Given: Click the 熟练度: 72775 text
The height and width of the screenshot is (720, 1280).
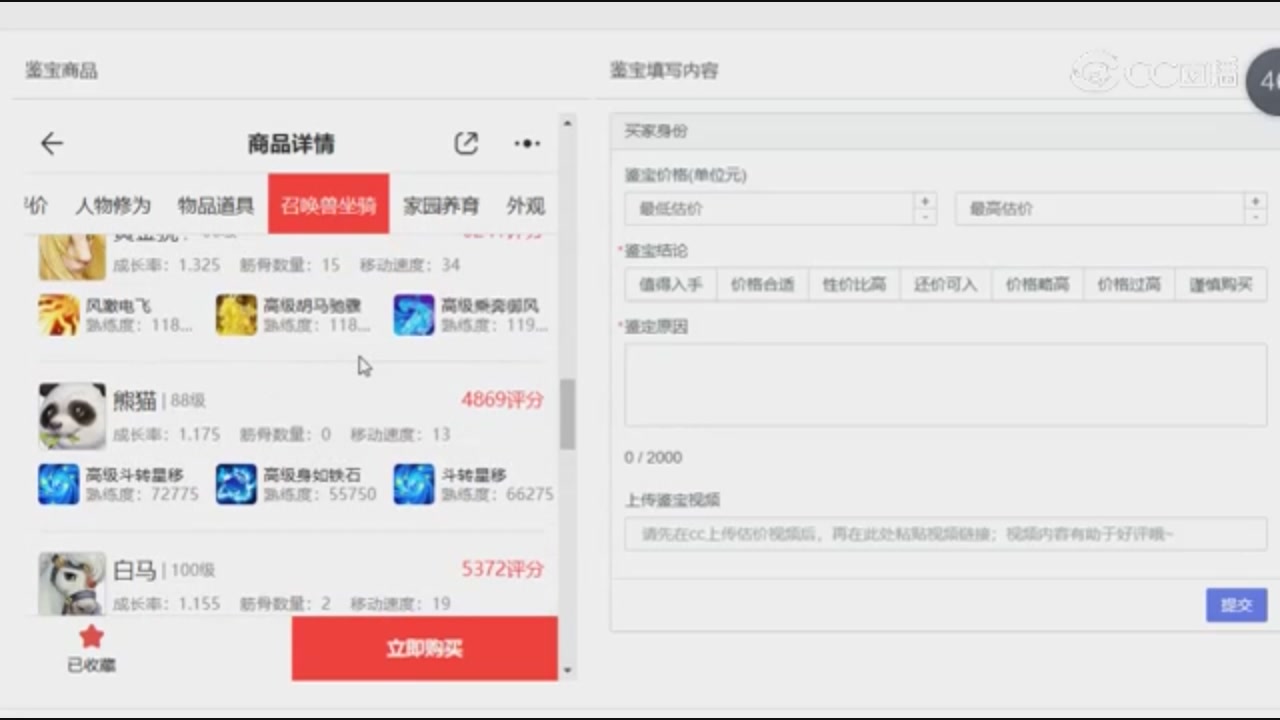Looking at the screenshot, I should [x=142, y=494].
